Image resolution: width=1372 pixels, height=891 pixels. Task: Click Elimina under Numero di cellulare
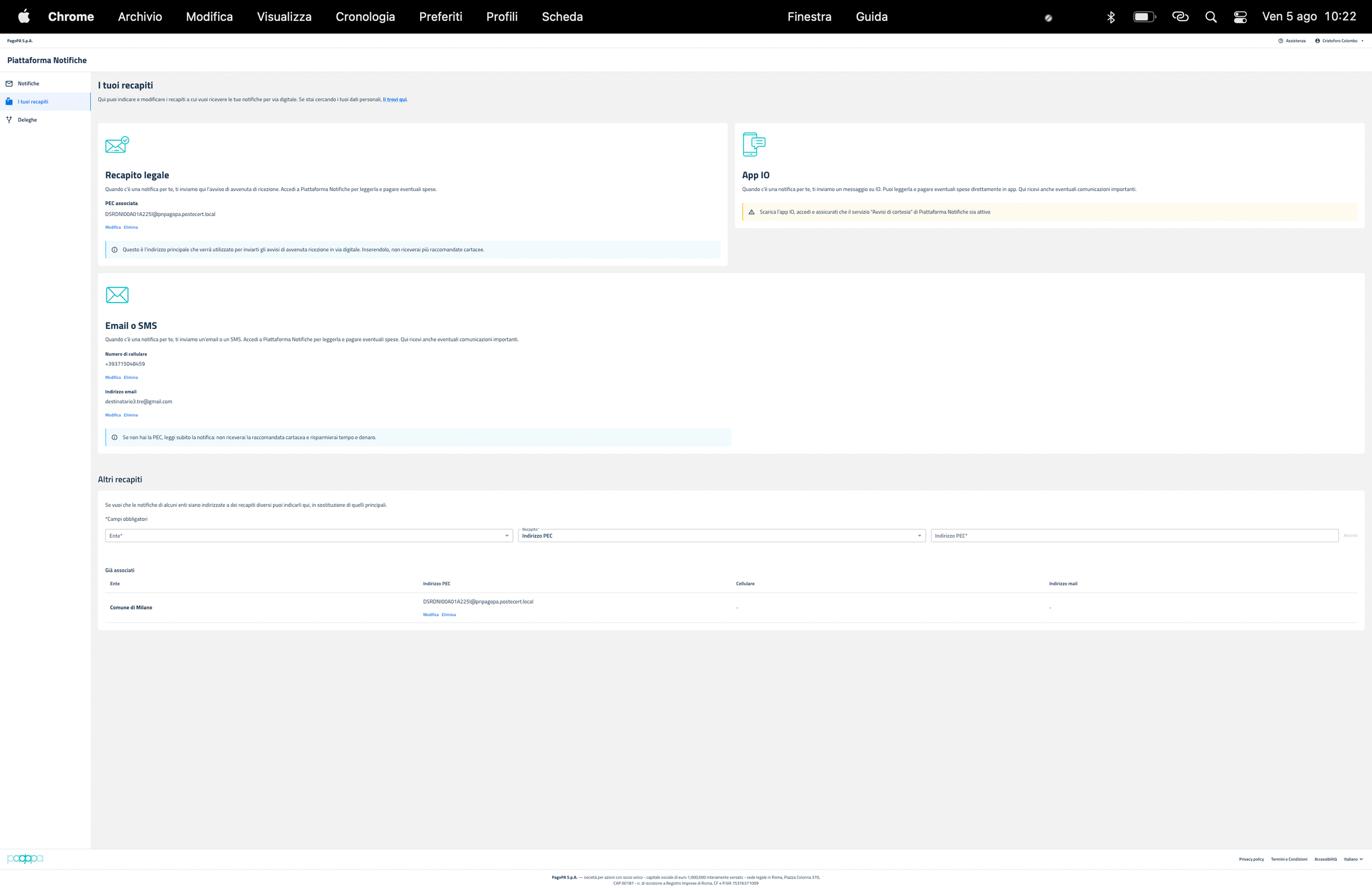pyautogui.click(x=131, y=378)
